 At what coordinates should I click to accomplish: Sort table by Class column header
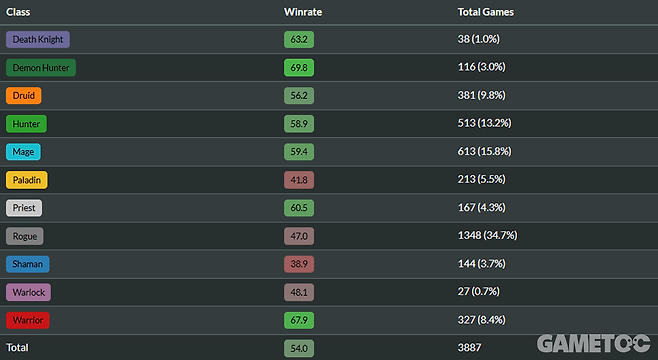(18, 12)
